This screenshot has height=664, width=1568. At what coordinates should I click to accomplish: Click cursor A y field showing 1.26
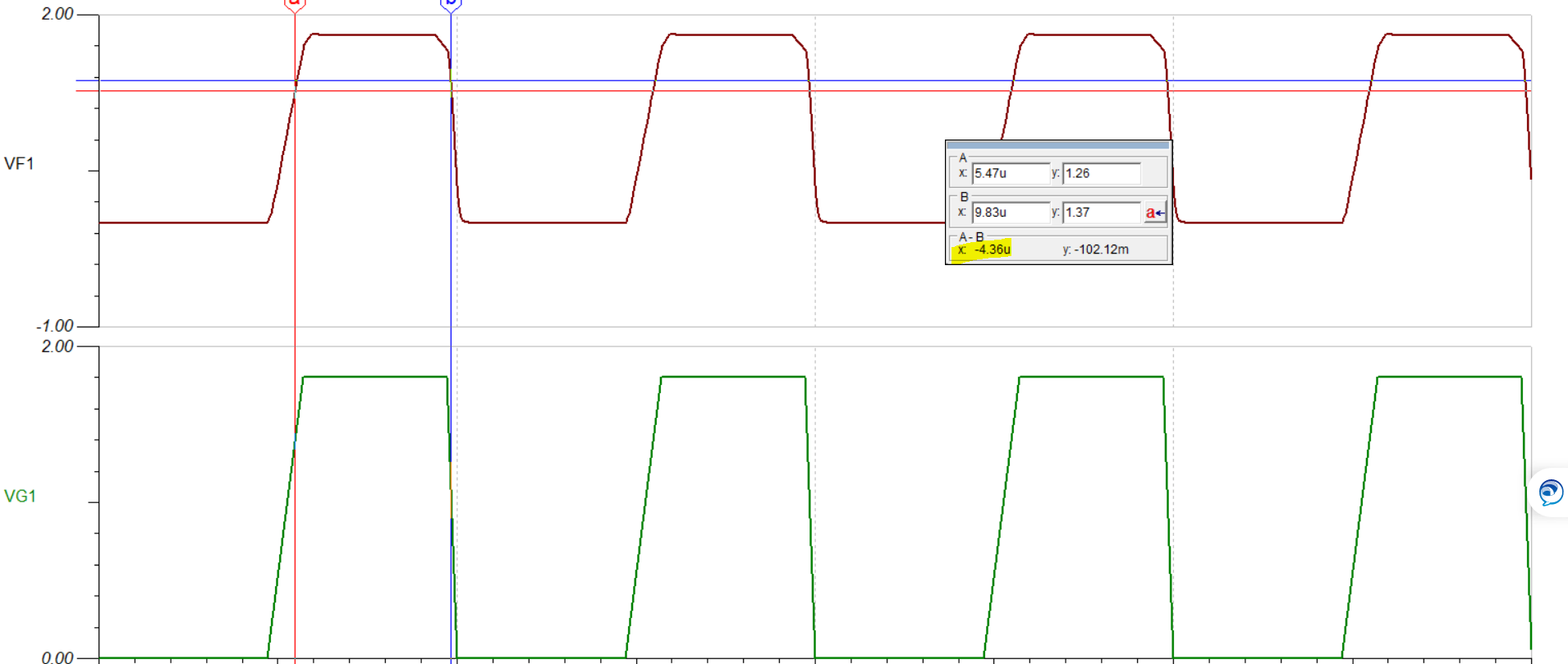[1102, 173]
